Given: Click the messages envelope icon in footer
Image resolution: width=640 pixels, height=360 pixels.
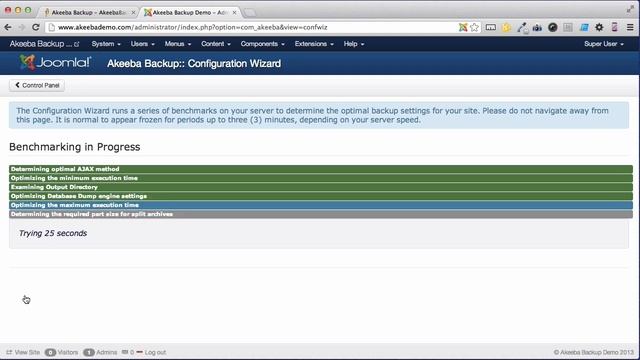Looking at the screenshot, I should point(125,352).
